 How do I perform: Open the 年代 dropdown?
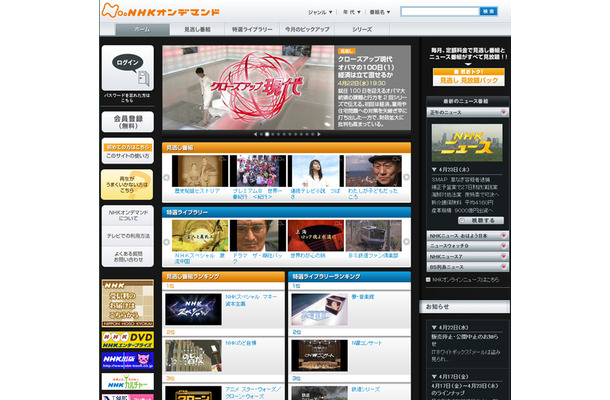click(x=352, y=12)
